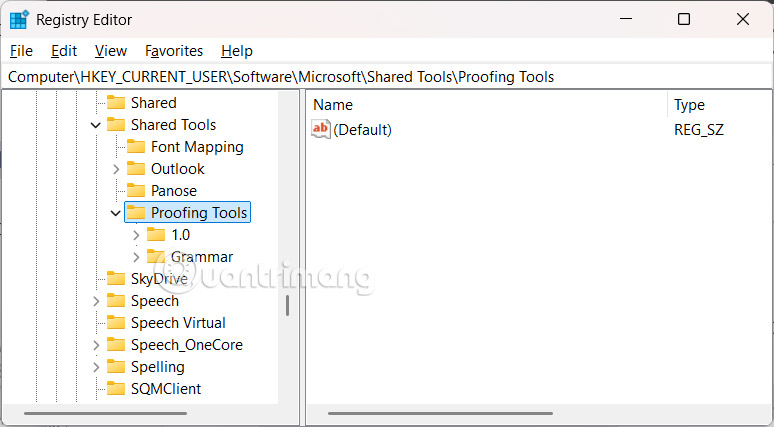Expand the Speech_OneCore key
This screenshot has height=427, width=774.
[x=96, y=345]
